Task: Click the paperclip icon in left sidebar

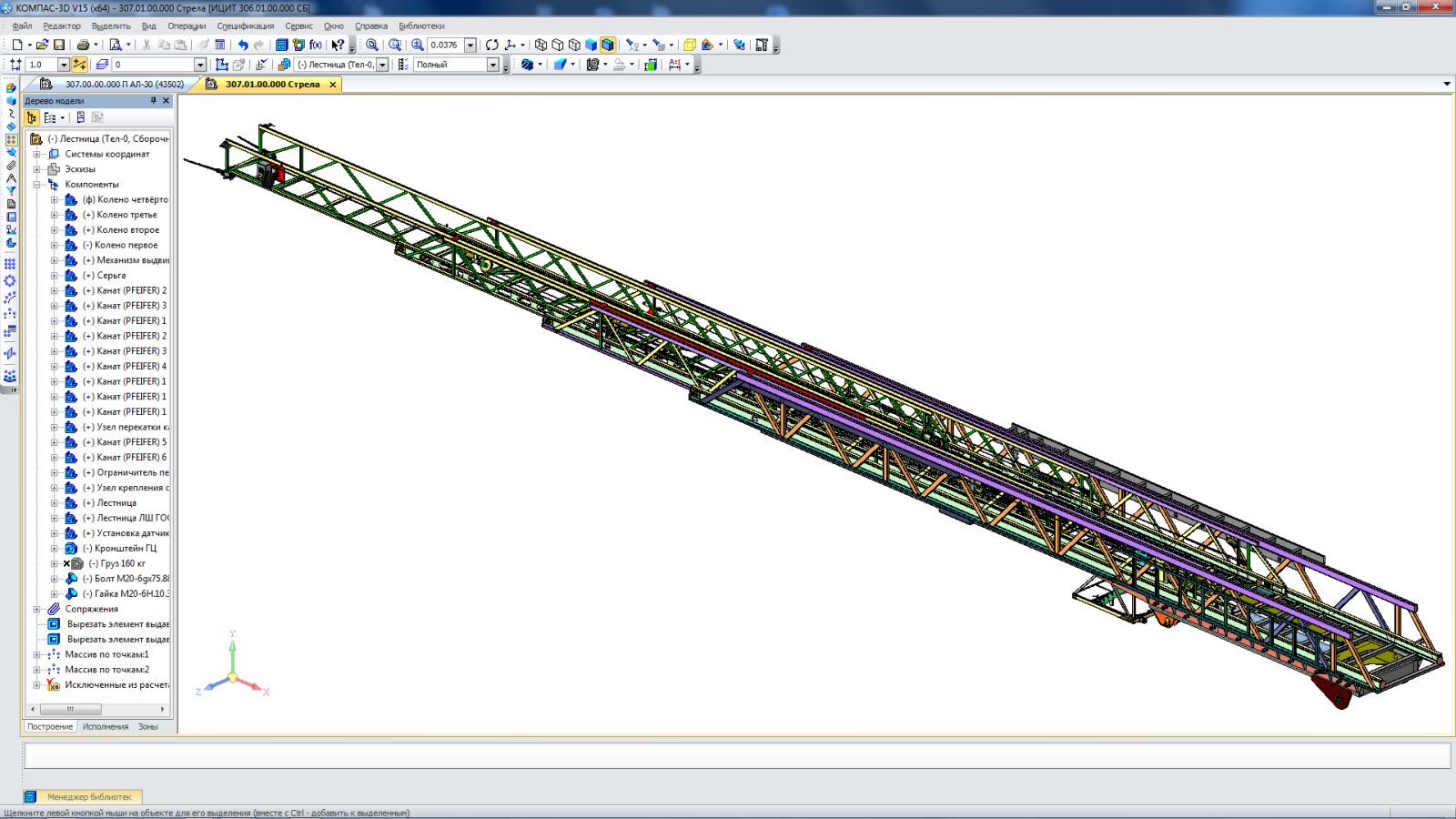Action: click(11, 166)
